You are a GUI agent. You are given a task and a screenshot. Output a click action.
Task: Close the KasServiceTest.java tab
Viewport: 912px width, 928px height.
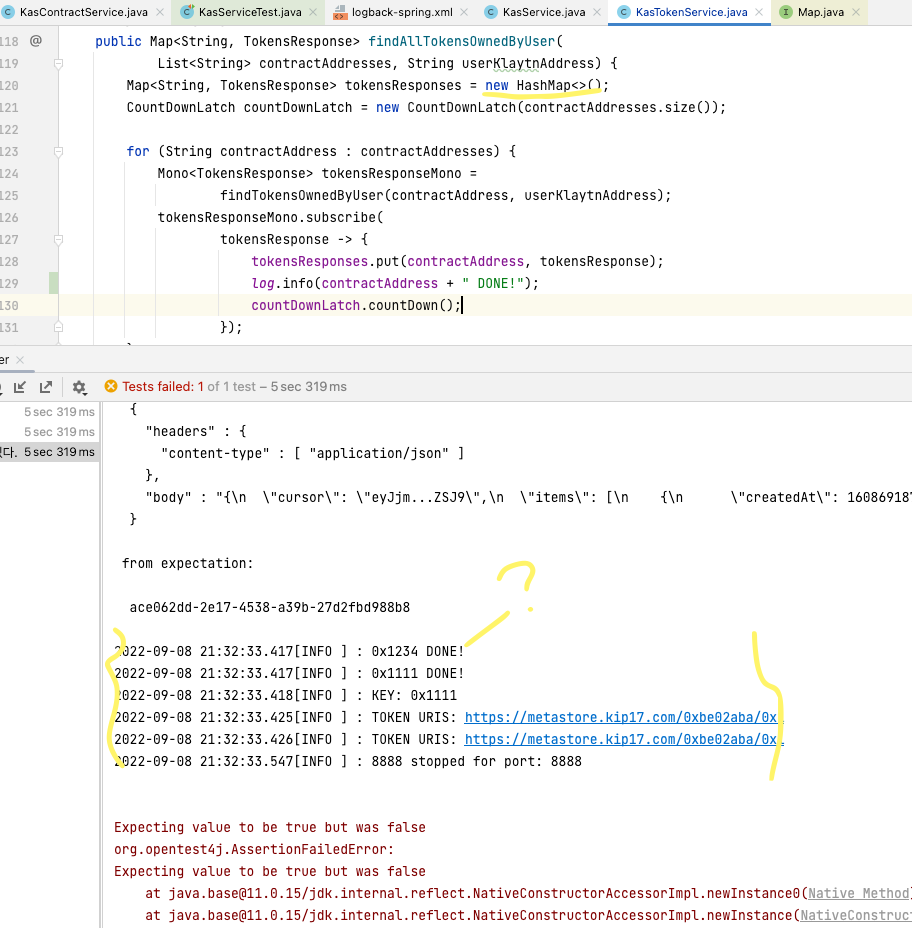(312, 12)
